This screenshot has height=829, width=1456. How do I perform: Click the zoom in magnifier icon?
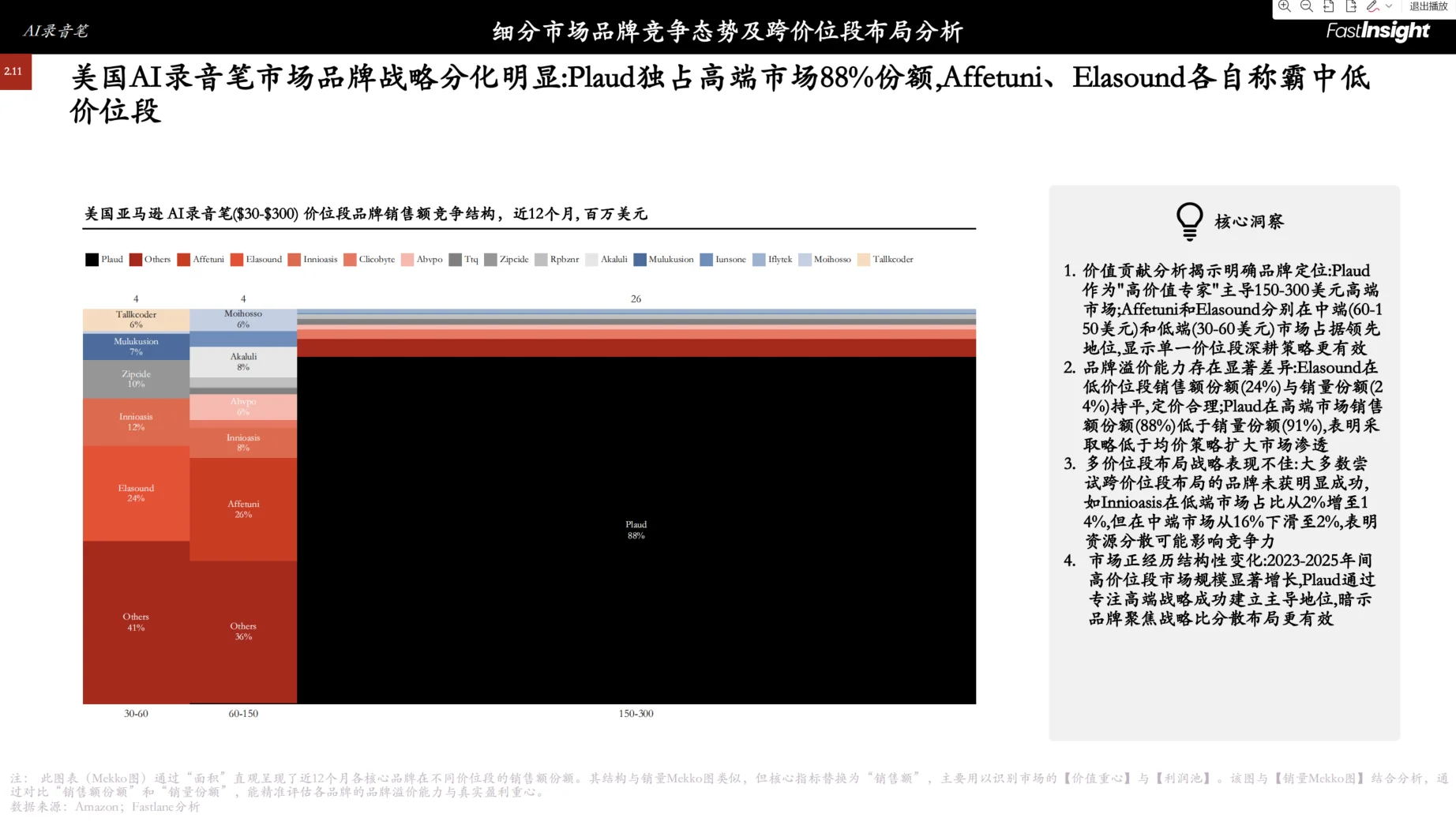point(1285,6)
